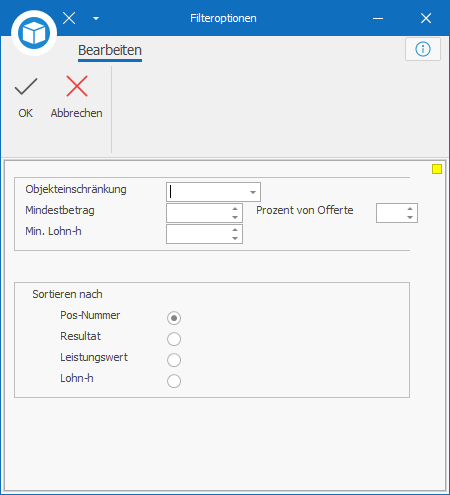Decrease Prozent von Offerte with down arrow

[410, 217]
